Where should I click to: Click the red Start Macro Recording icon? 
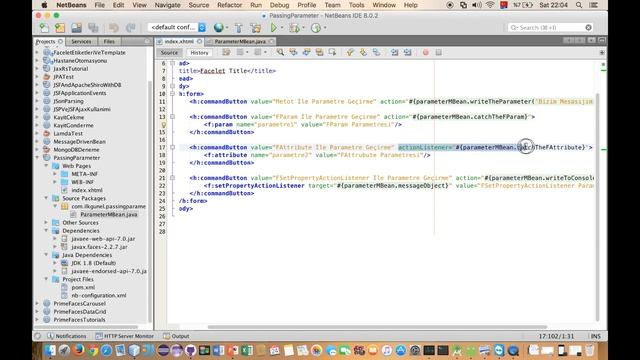(x=425, y=52)
